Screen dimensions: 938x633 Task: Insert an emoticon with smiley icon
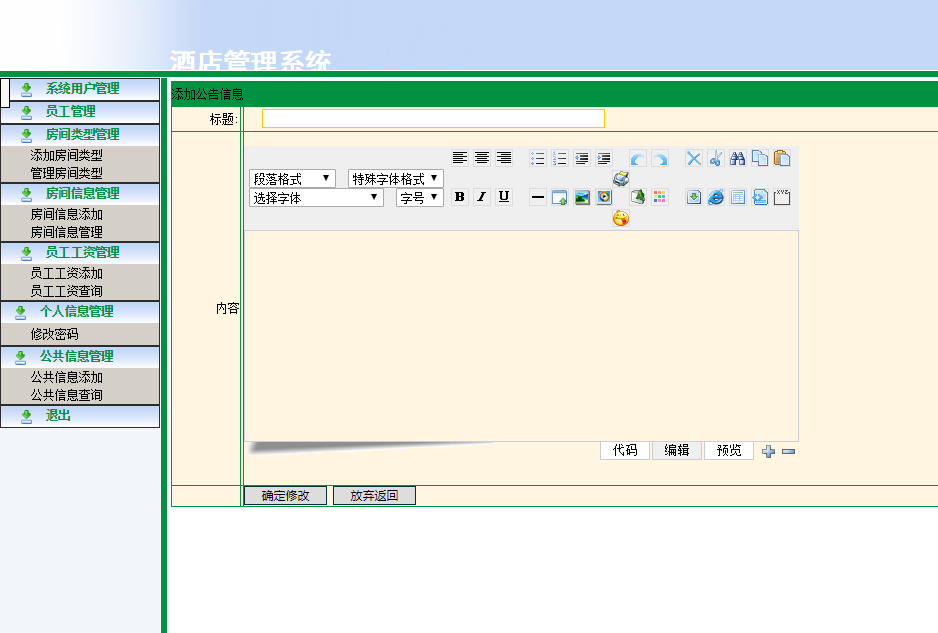coord(621,218)
